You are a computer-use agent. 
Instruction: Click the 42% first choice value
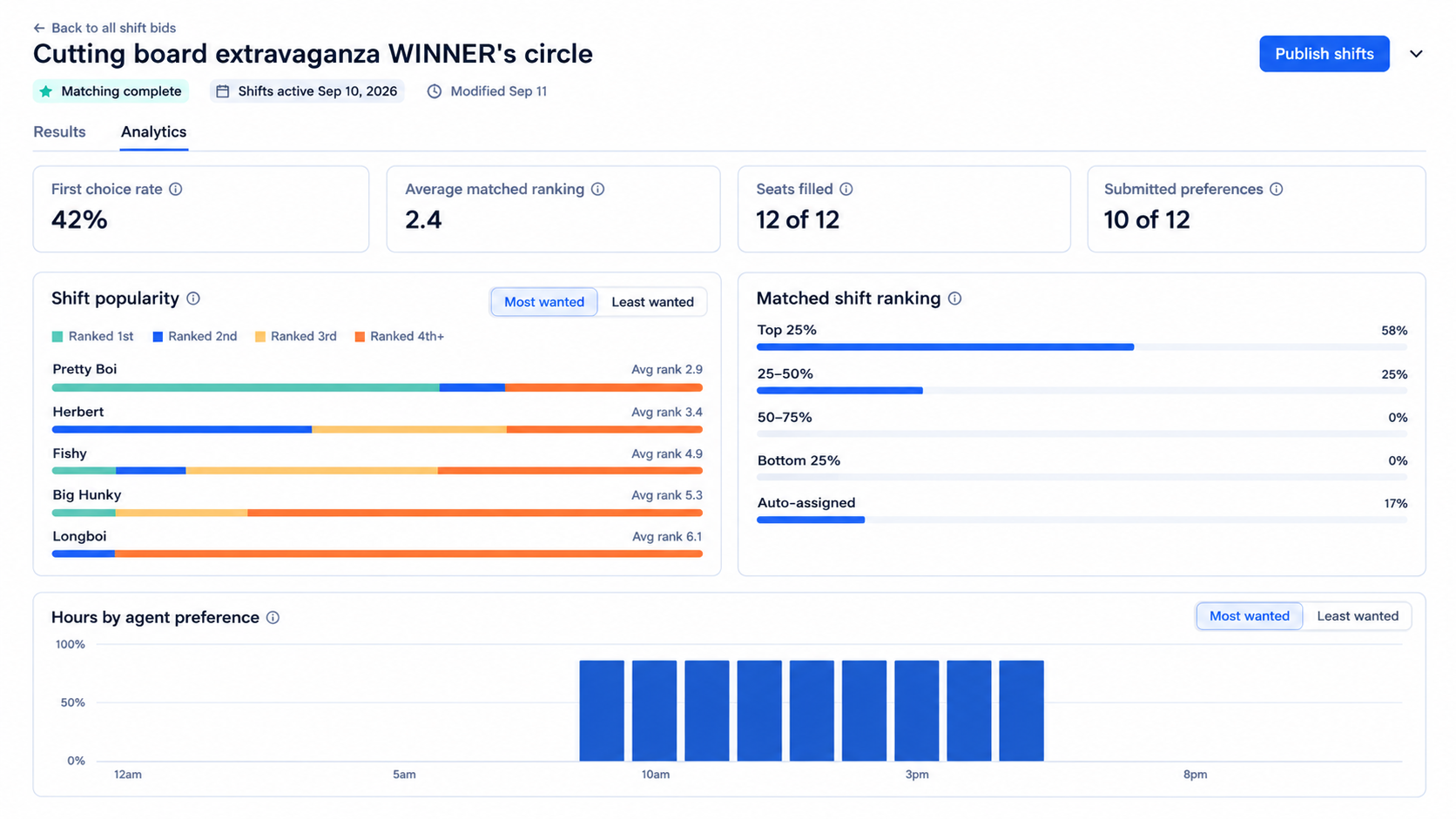point(79,220)
